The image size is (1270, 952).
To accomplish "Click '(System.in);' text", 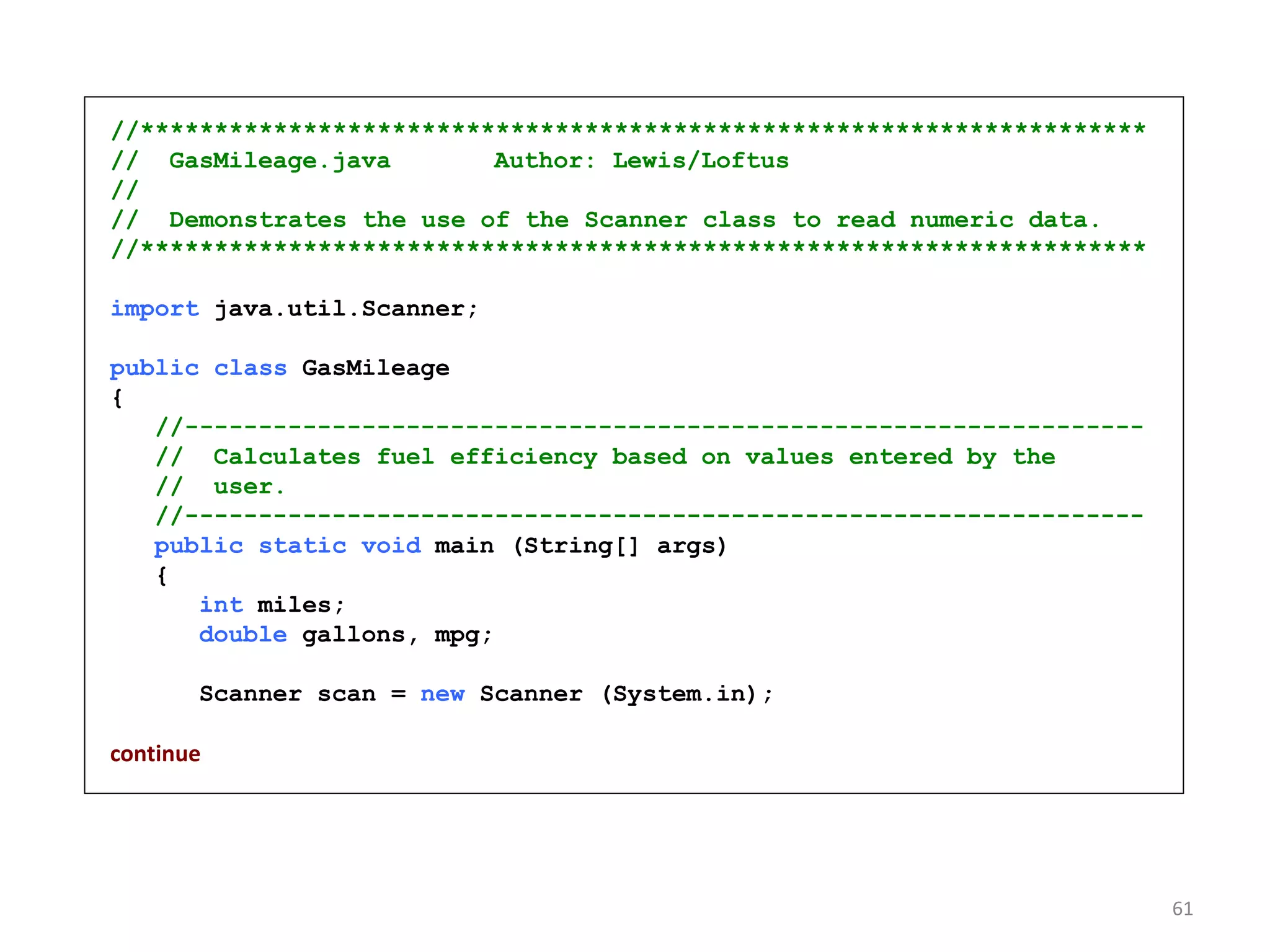I will point(687,694).
